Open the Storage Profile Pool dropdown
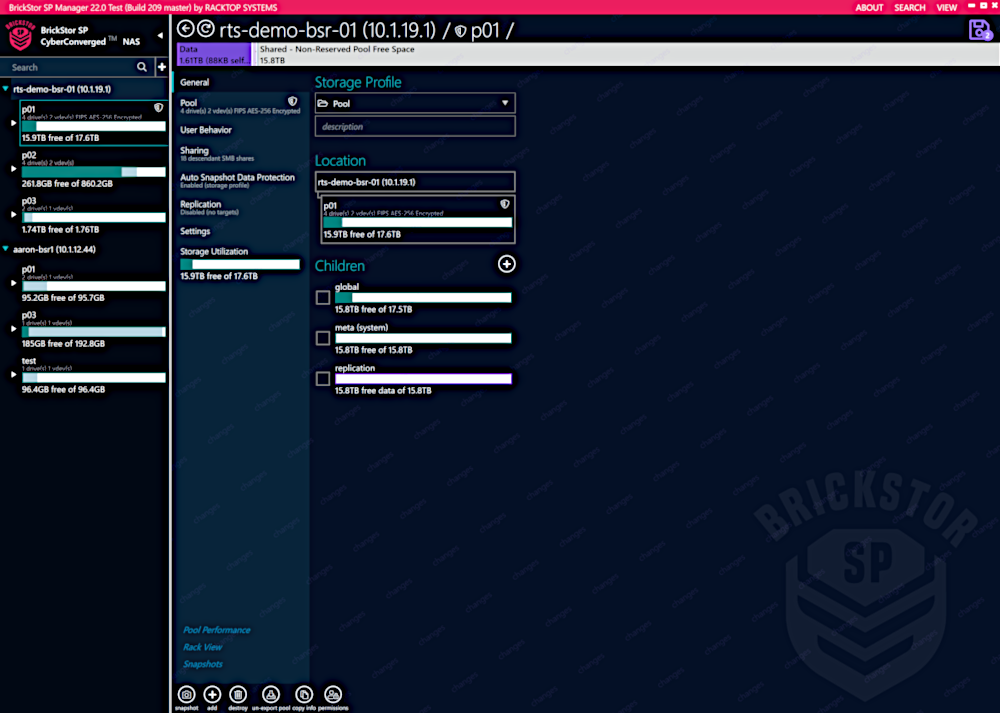This screenshot has height=713, width=1000. 415,103
